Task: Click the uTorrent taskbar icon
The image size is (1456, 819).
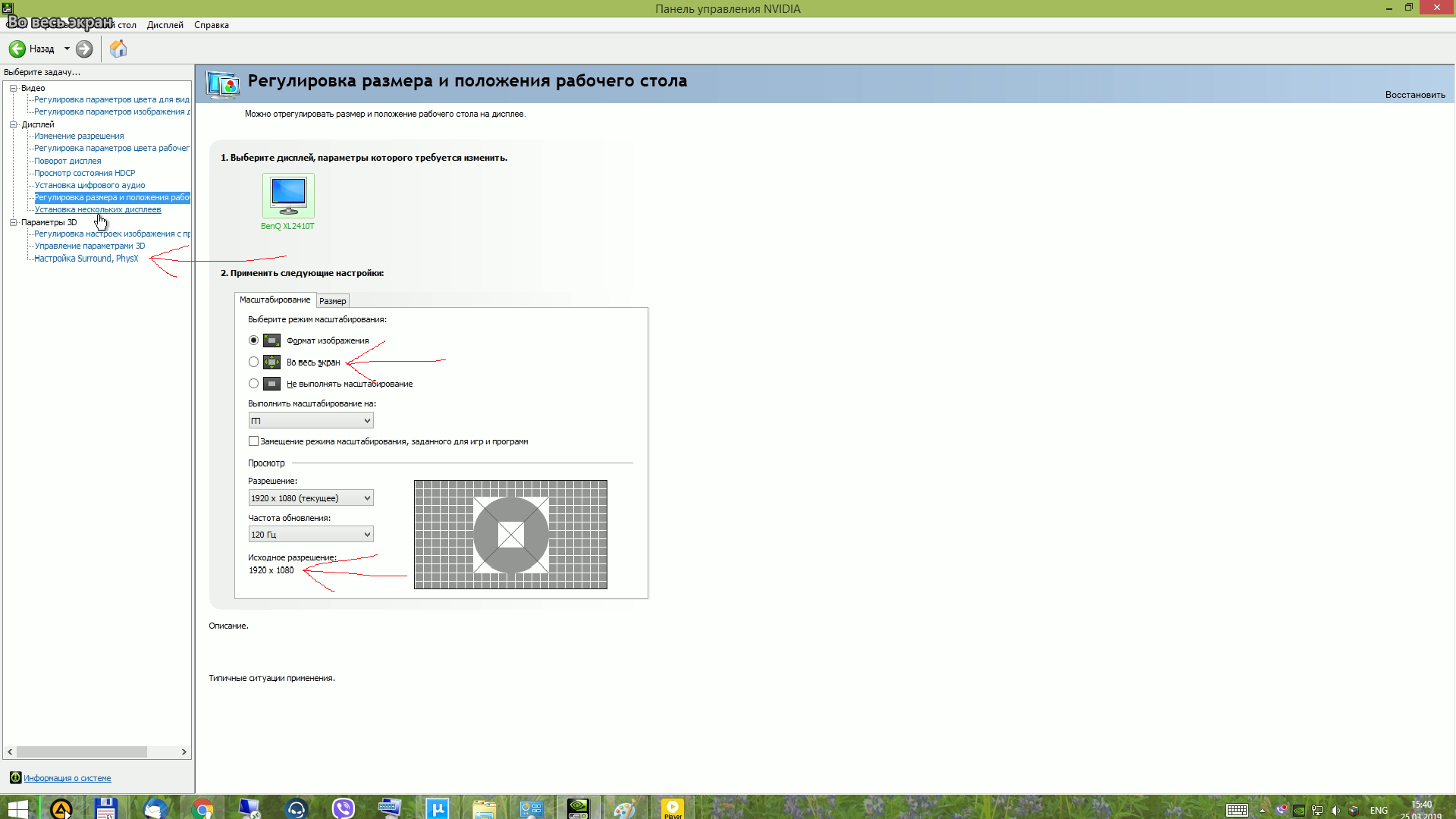Action: (437, 808)
